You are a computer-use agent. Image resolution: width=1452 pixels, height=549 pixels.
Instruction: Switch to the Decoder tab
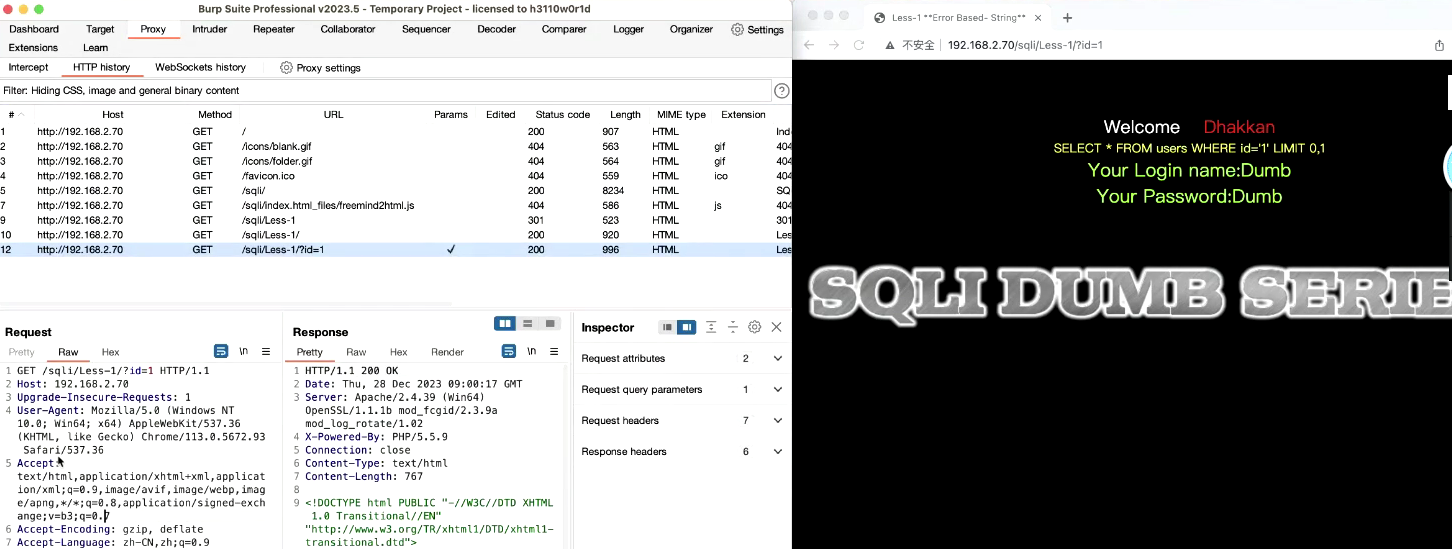pos(496,29)
